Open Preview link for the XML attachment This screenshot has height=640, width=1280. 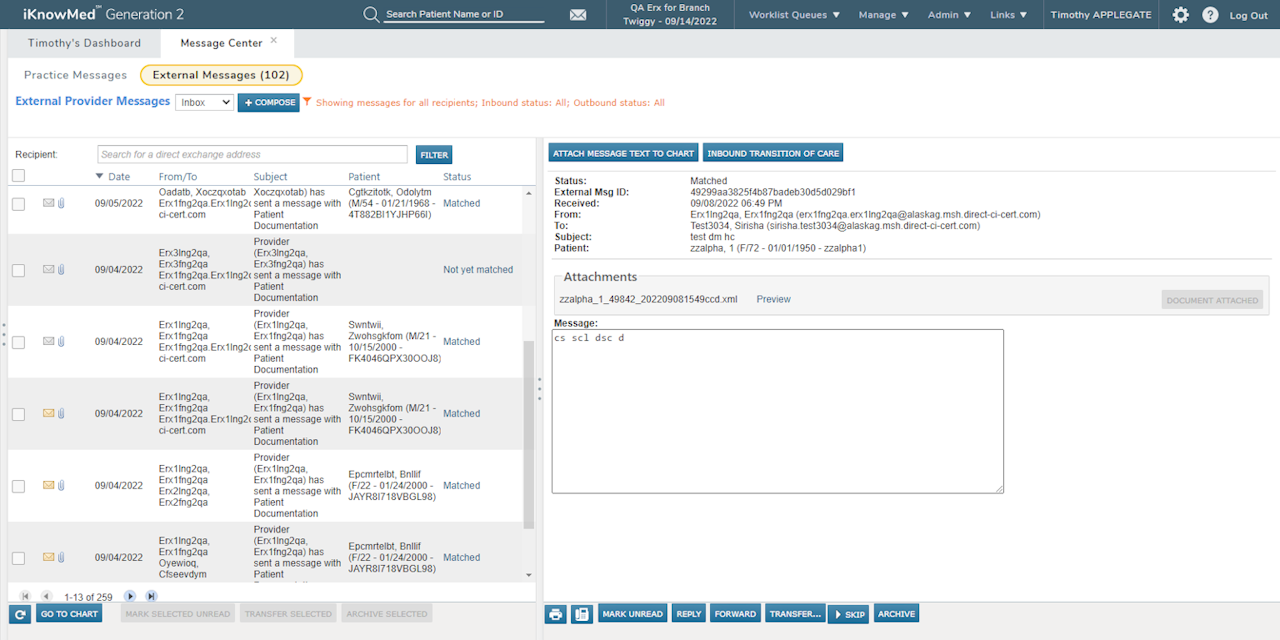coord(773,299)
